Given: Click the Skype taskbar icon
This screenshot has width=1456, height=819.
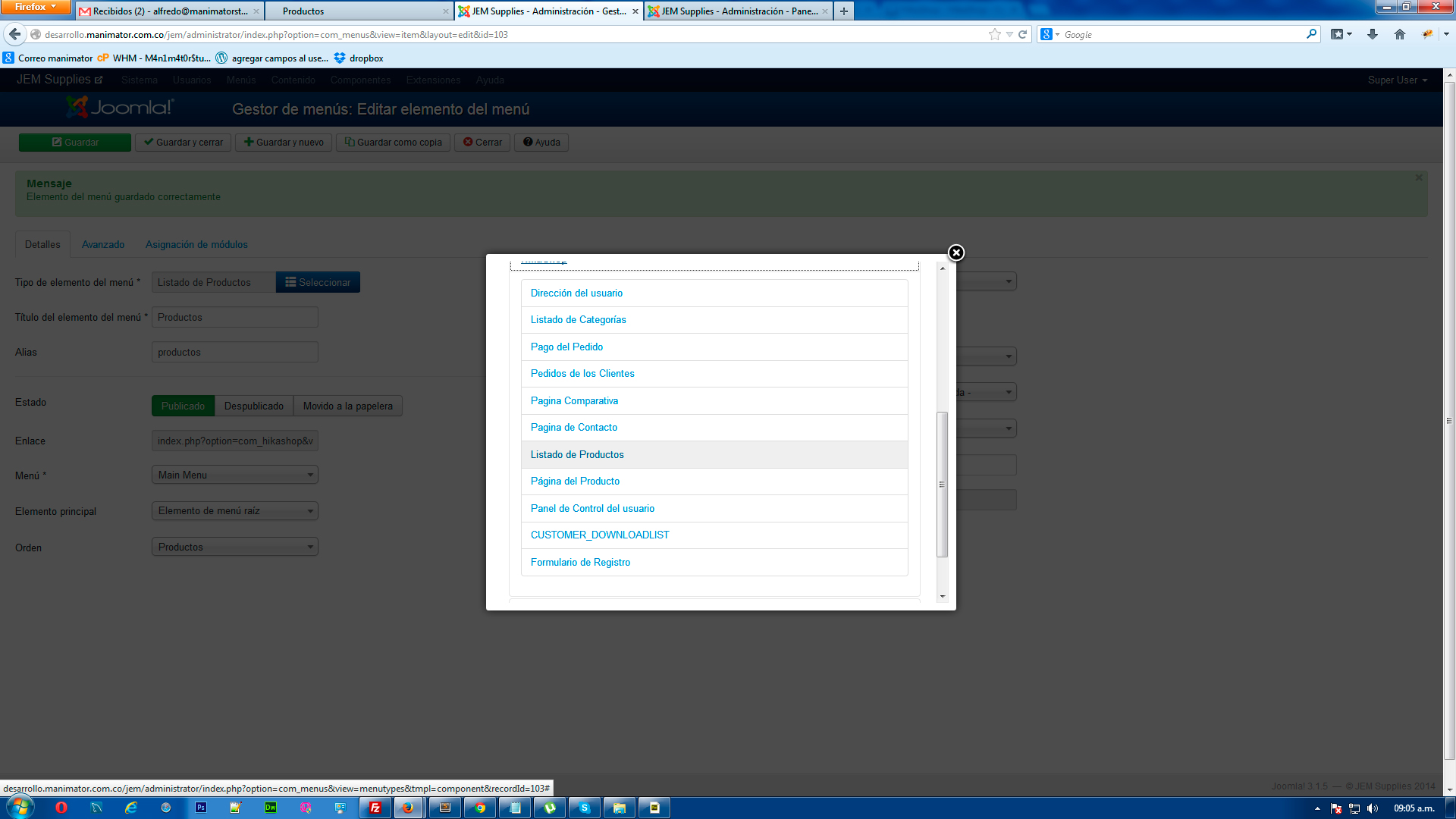Looking at the screenshot, I should [x=585, y=808].
